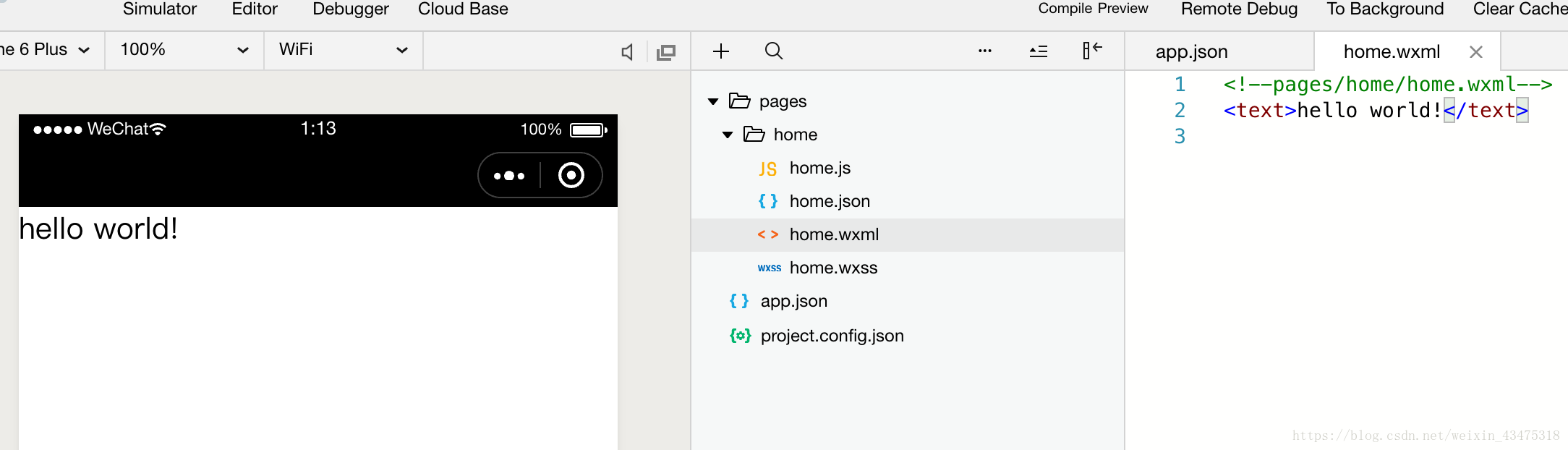
Task: Open the 100% zoom level dropdown
Action: click(184, 50)
